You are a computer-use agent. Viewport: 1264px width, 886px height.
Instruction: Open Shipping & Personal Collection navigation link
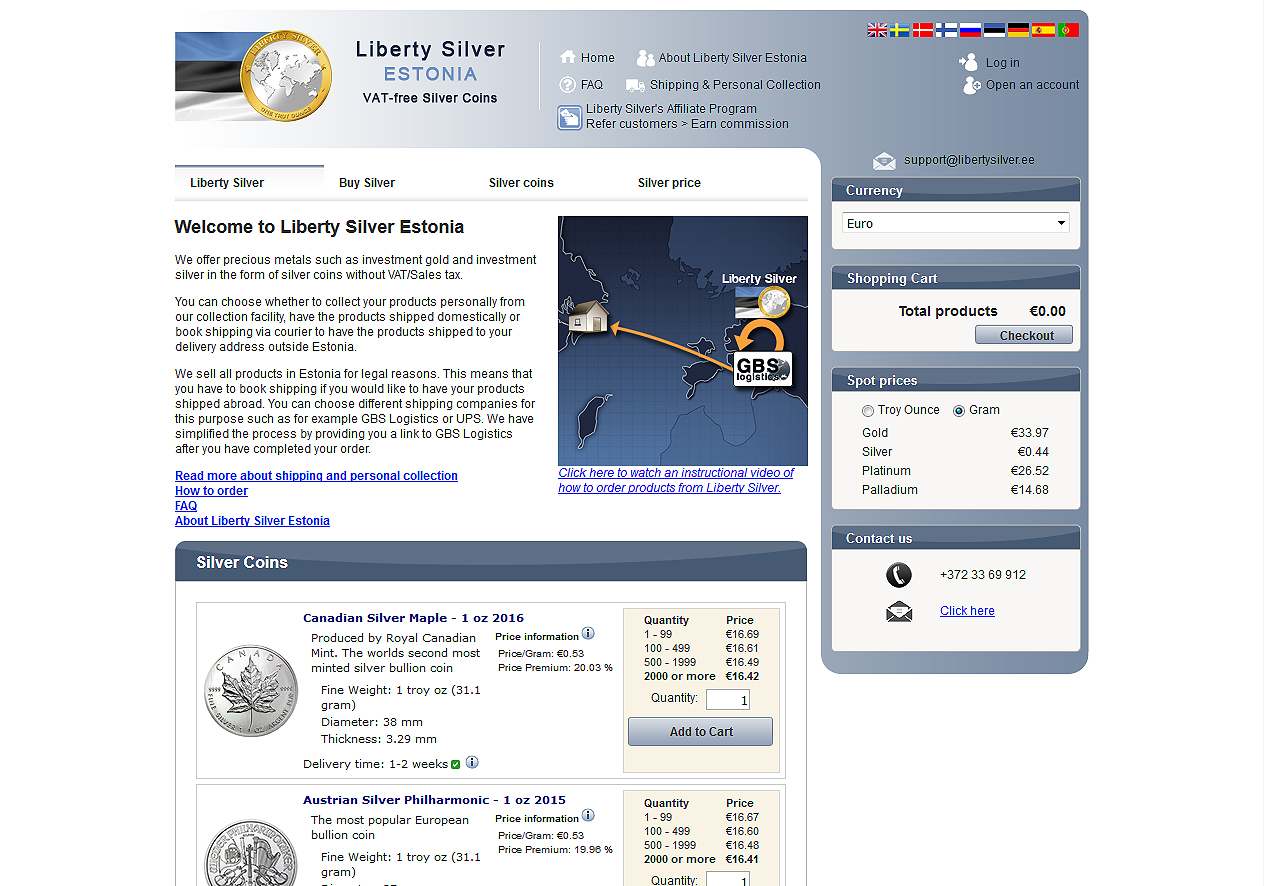(735, 85)
